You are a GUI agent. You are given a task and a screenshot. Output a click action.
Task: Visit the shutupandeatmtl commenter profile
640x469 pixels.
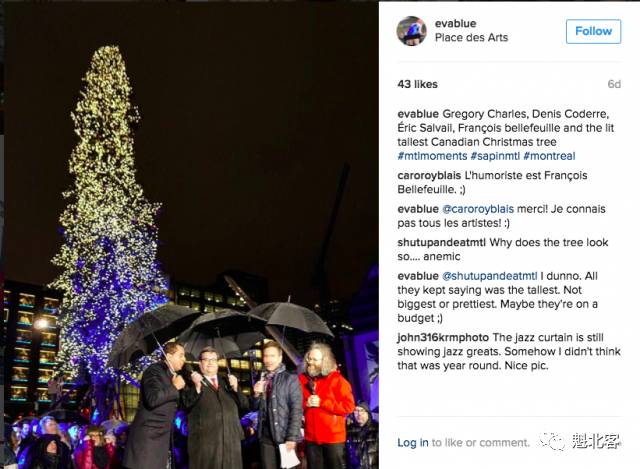[x=441, y=242]
